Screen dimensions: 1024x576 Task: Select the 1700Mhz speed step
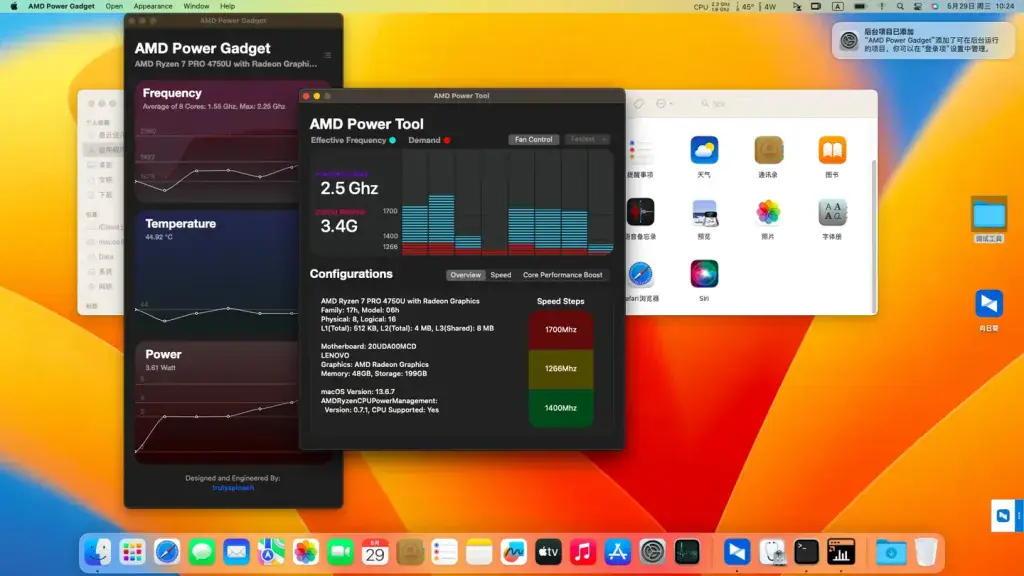click(560, 330)
